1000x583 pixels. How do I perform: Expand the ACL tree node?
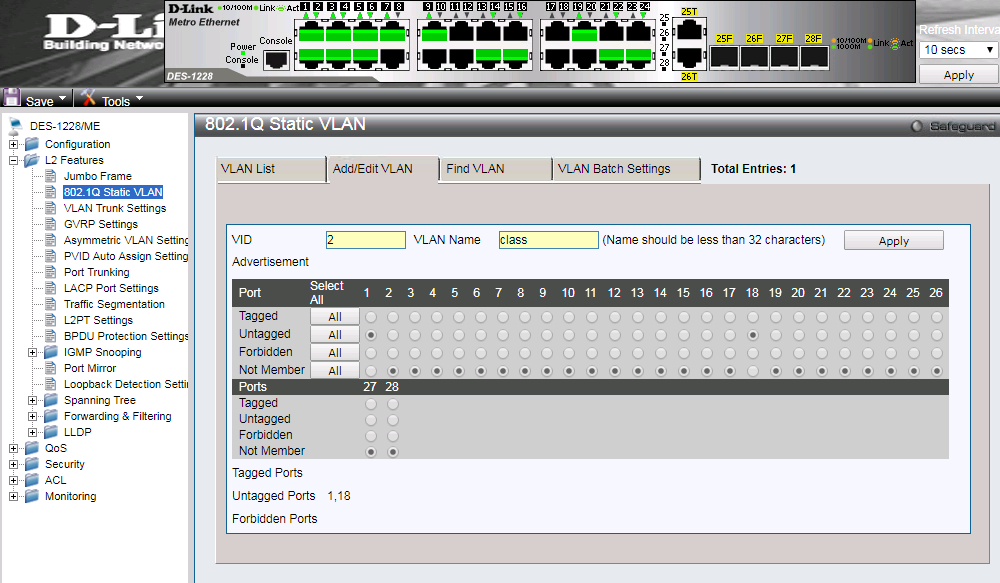click(13, 480)
